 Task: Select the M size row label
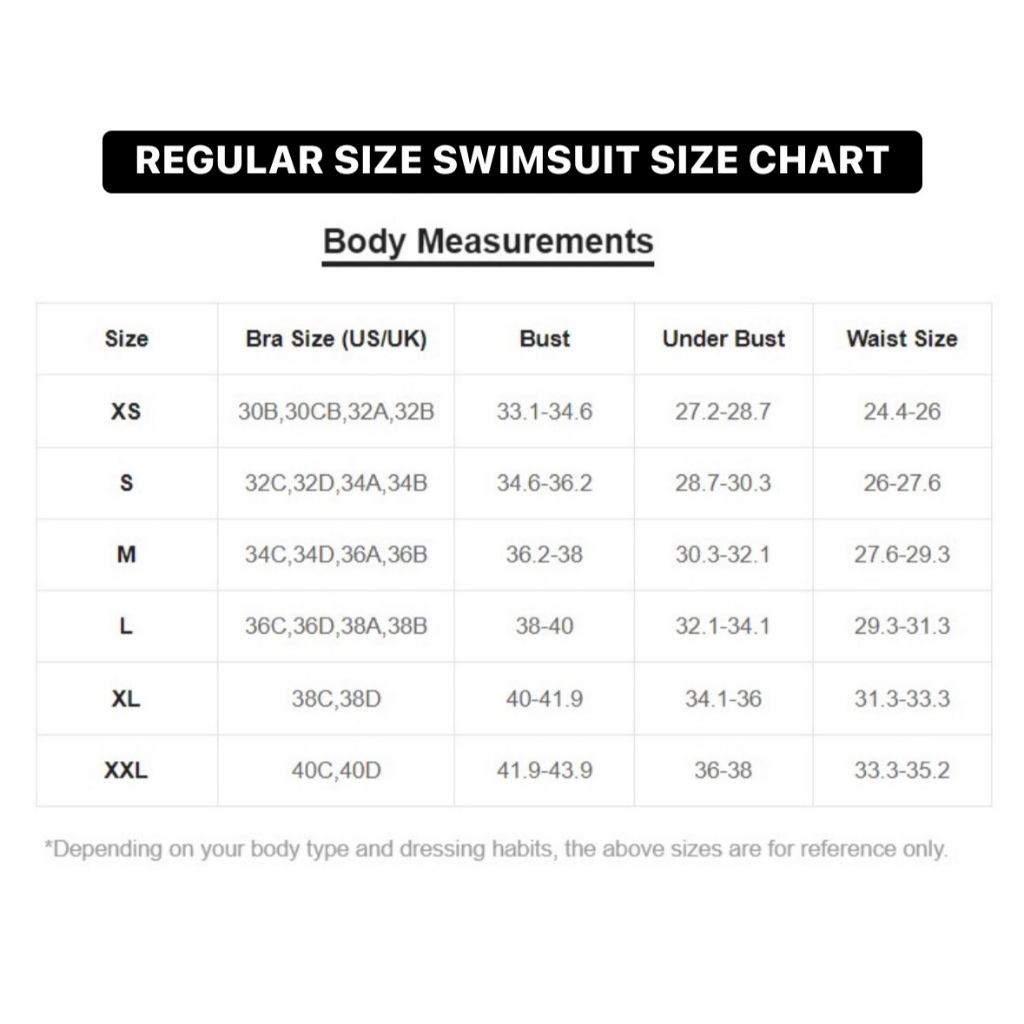point(126,554)
